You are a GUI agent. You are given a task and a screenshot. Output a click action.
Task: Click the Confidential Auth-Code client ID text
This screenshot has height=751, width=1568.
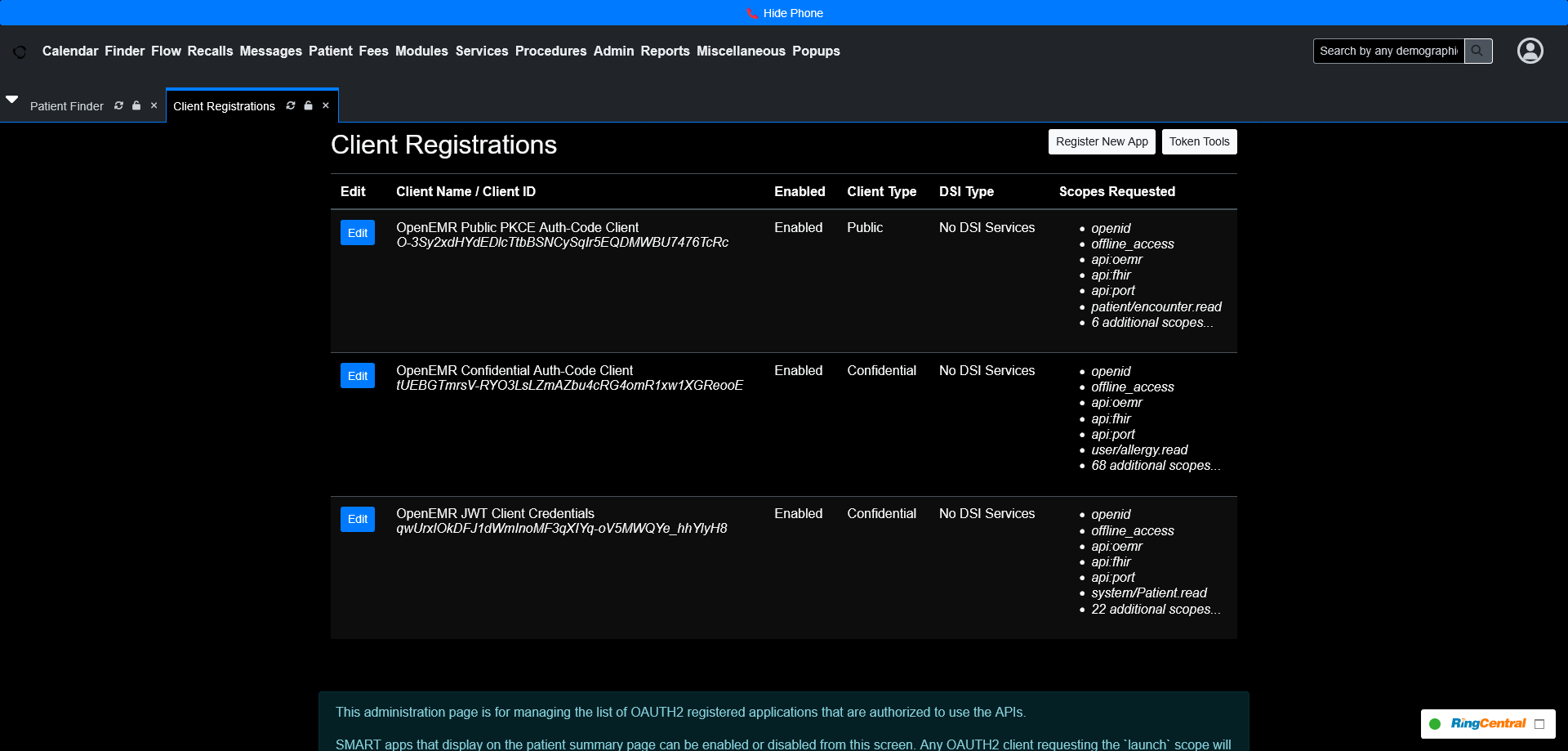(569, 386)
